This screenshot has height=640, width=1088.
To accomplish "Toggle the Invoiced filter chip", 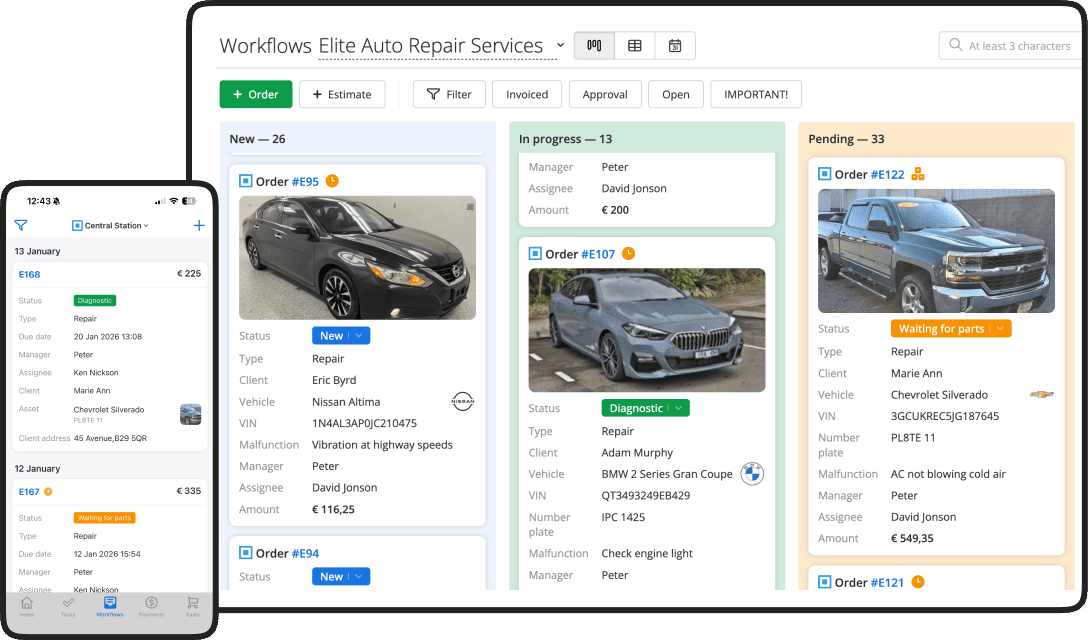I will click(527, 94).
